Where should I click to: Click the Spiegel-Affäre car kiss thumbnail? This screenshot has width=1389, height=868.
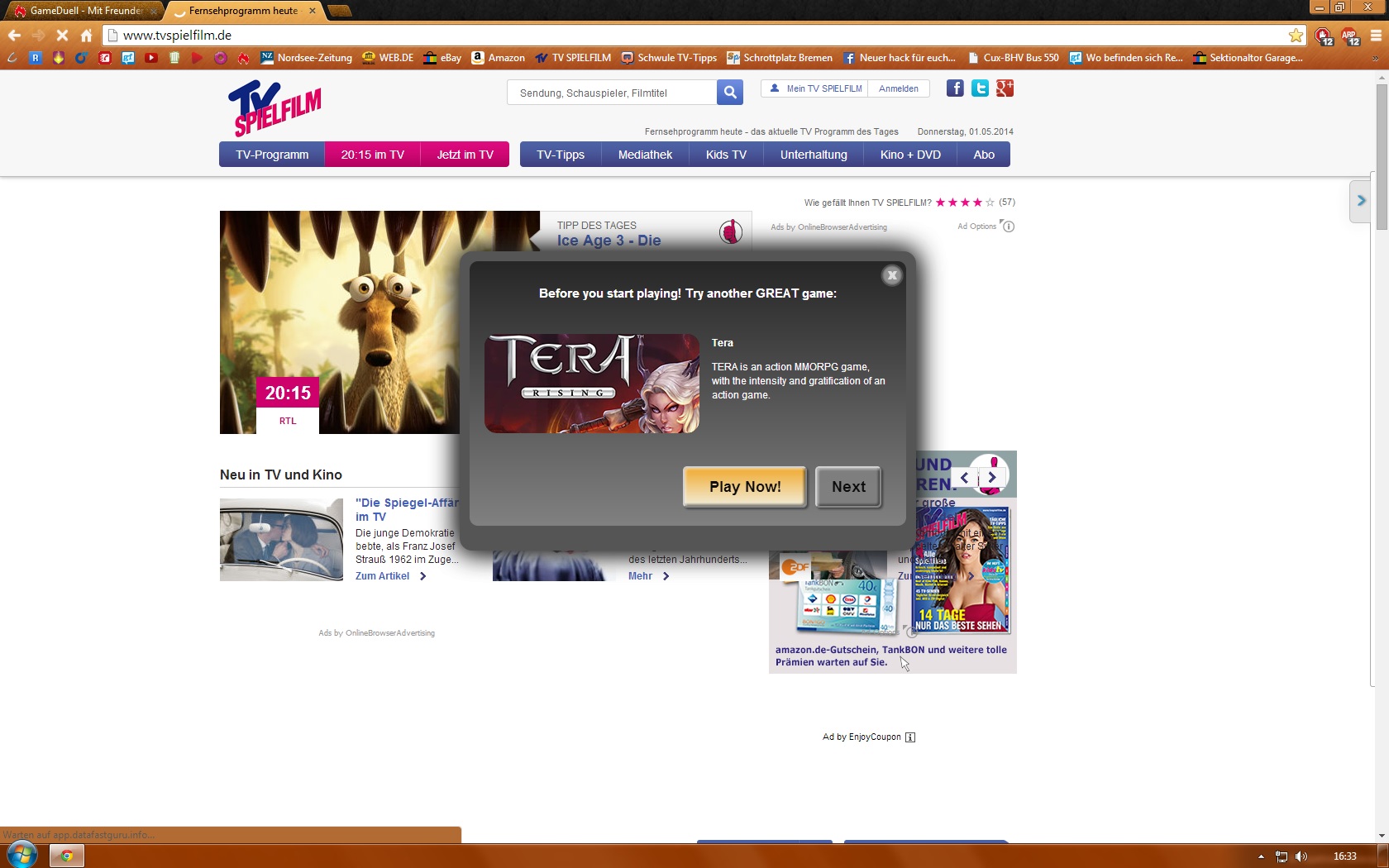coord(281,540)
